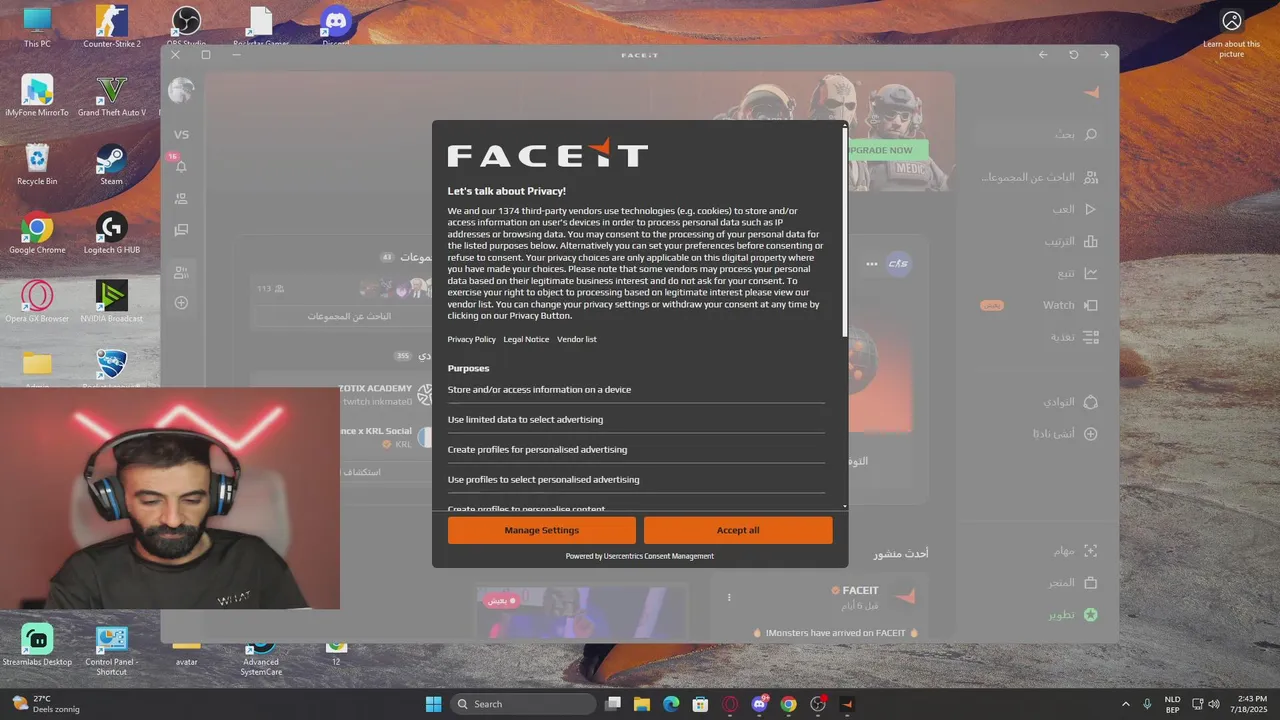Viewport: 1280px width, 720px height.
Task: Open the Watch item in FACEIT sidebar
Action: click(1070, 305)
